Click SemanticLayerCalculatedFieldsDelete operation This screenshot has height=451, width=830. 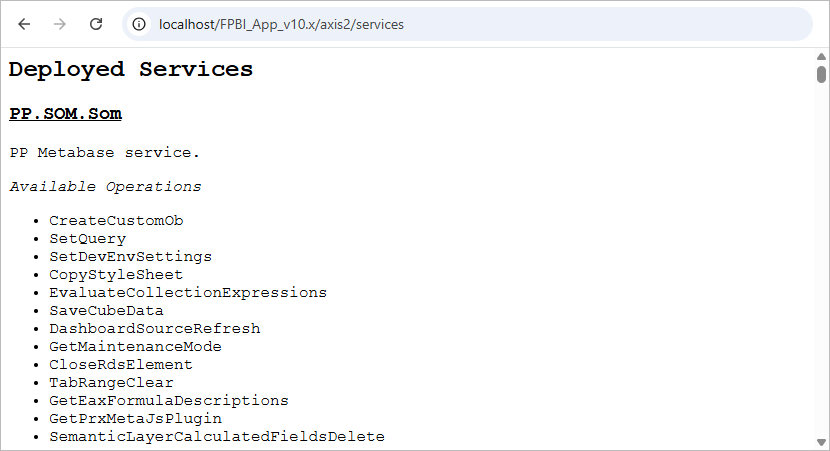click(x=217, y=437)
